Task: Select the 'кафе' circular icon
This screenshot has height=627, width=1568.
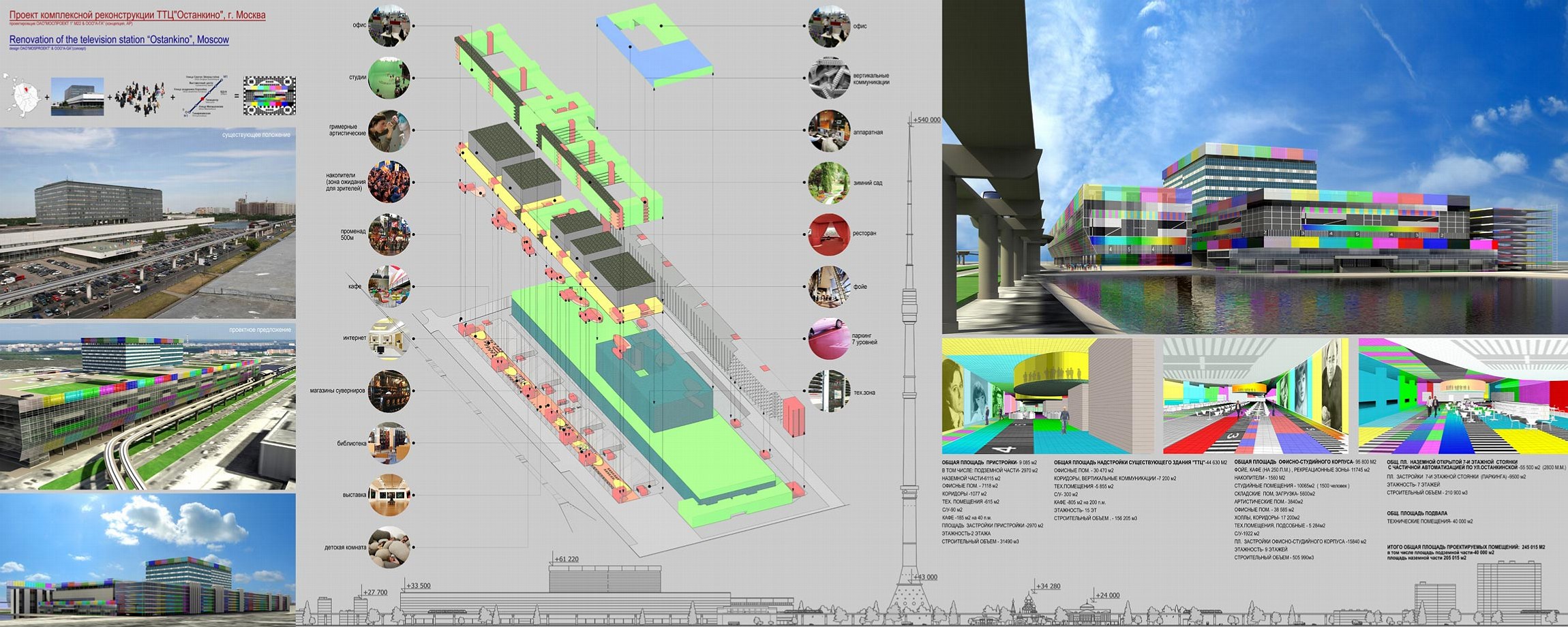Action: (389, 286)
